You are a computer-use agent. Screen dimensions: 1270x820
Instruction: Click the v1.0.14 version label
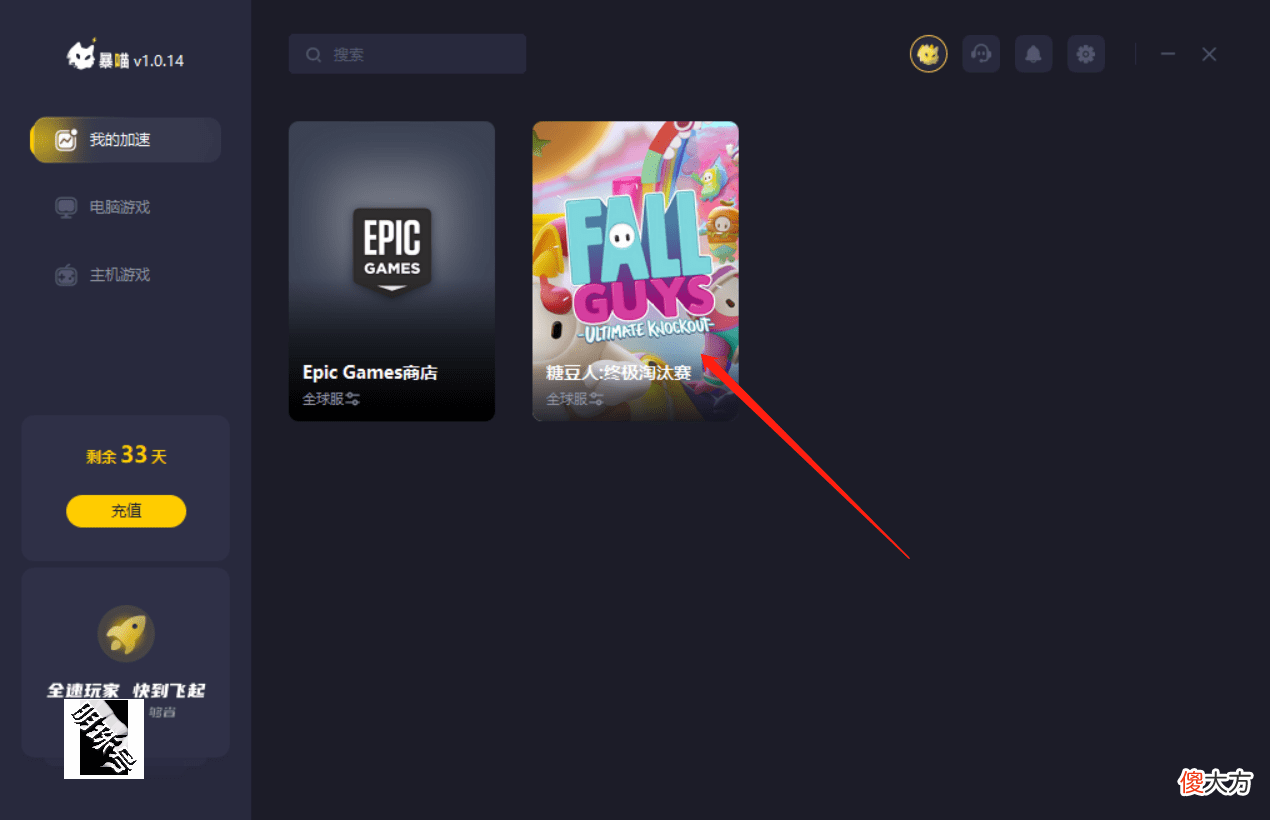click(158, 61)
